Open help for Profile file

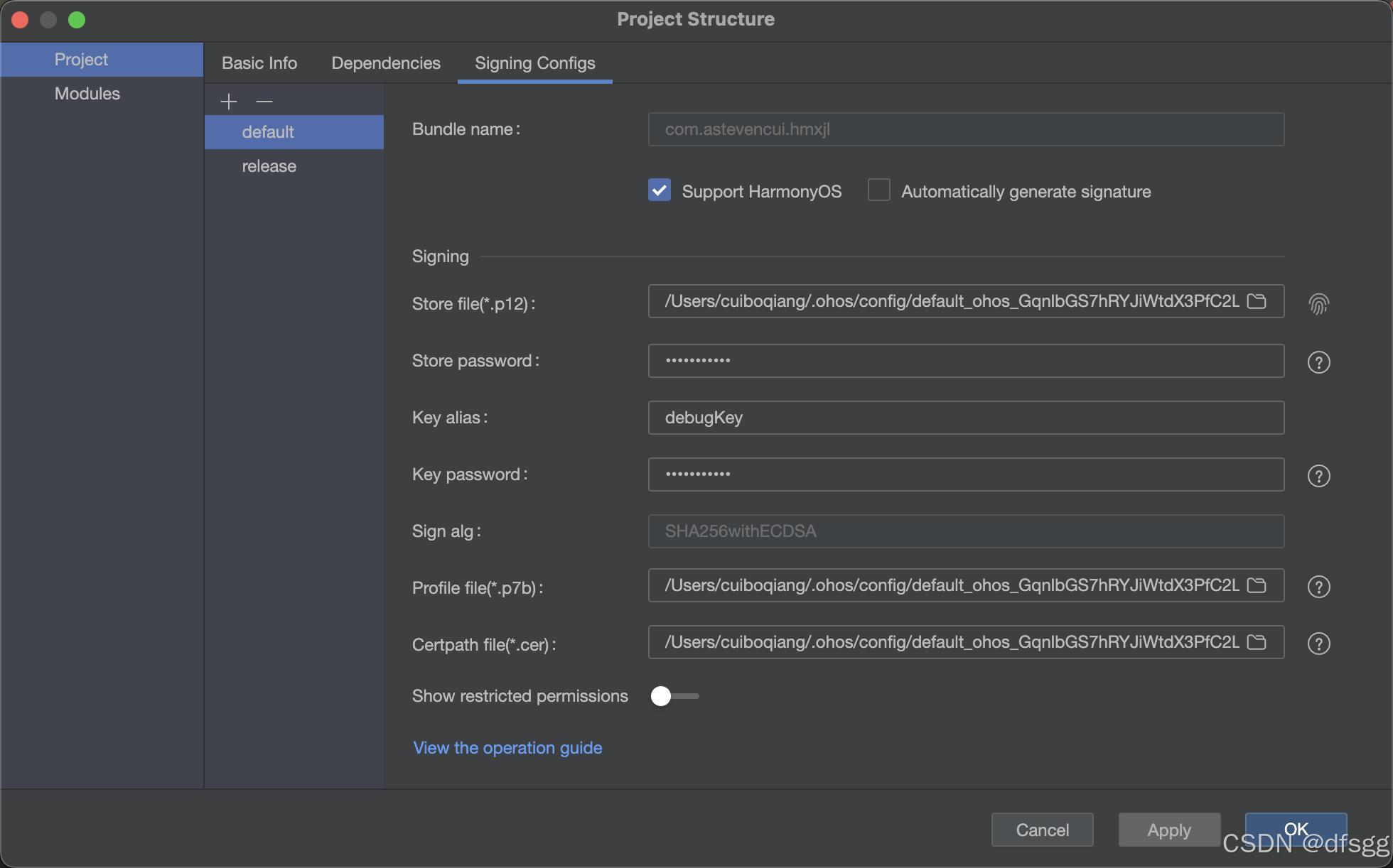1318,587
